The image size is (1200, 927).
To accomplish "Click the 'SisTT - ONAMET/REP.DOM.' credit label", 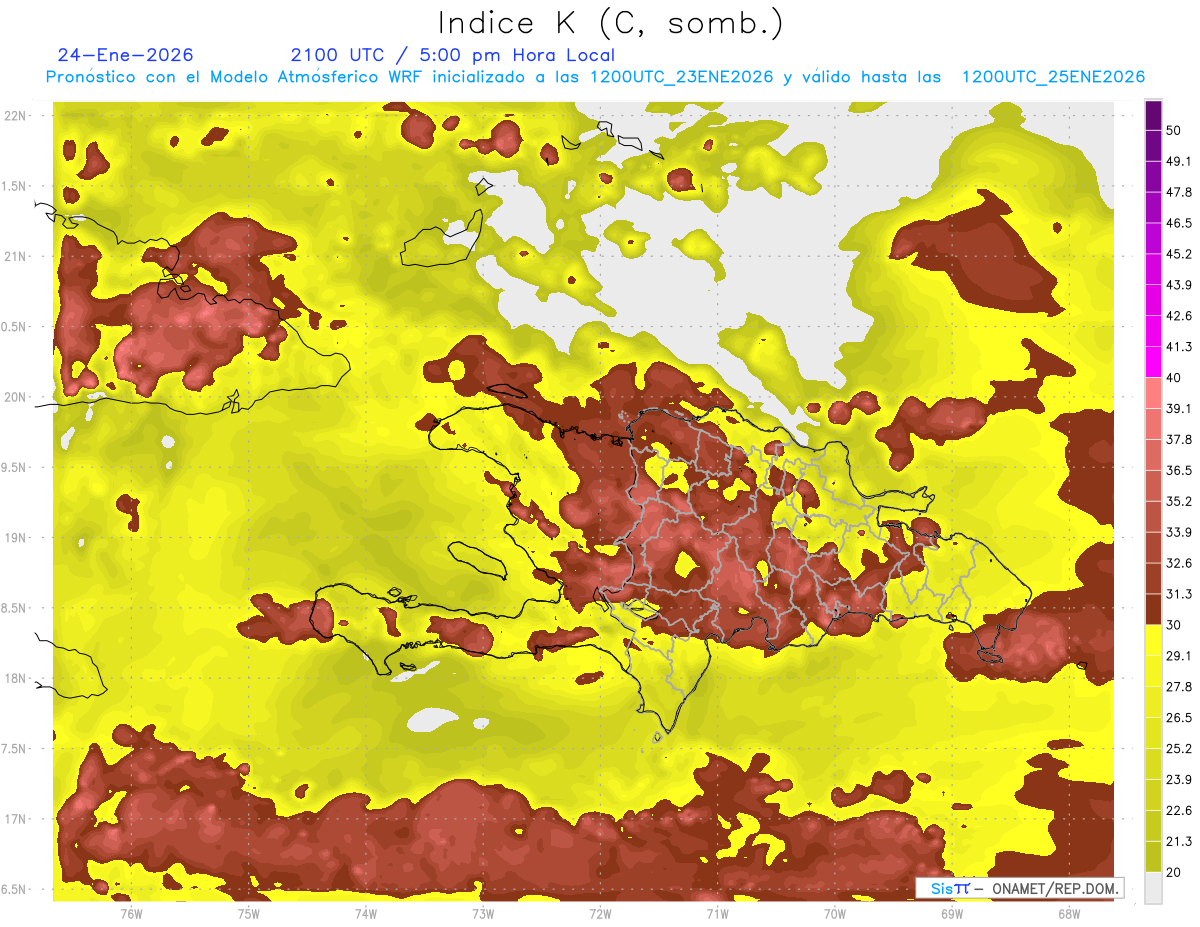I will (1022, 888).
